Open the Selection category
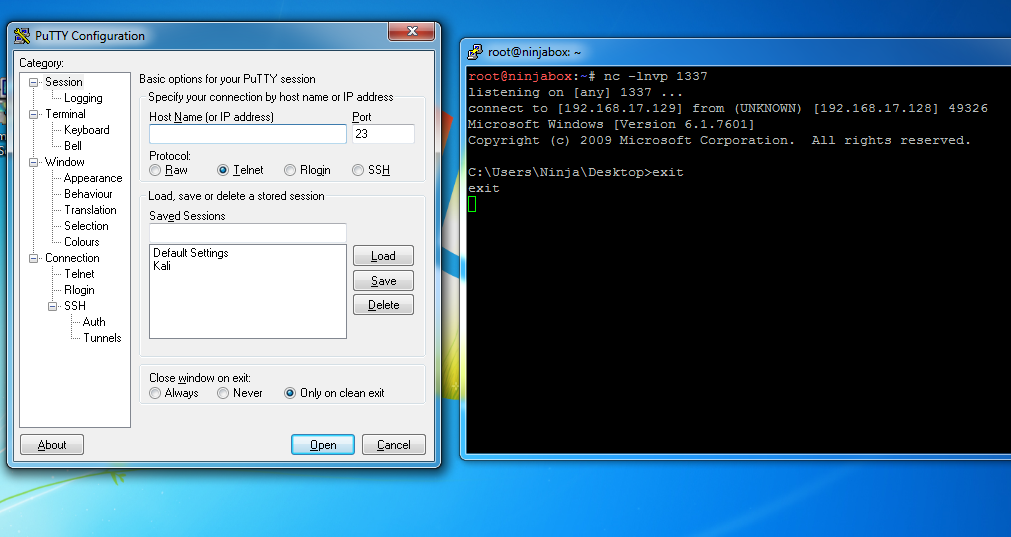This screenshot has width=1011, height=537. 86,226
